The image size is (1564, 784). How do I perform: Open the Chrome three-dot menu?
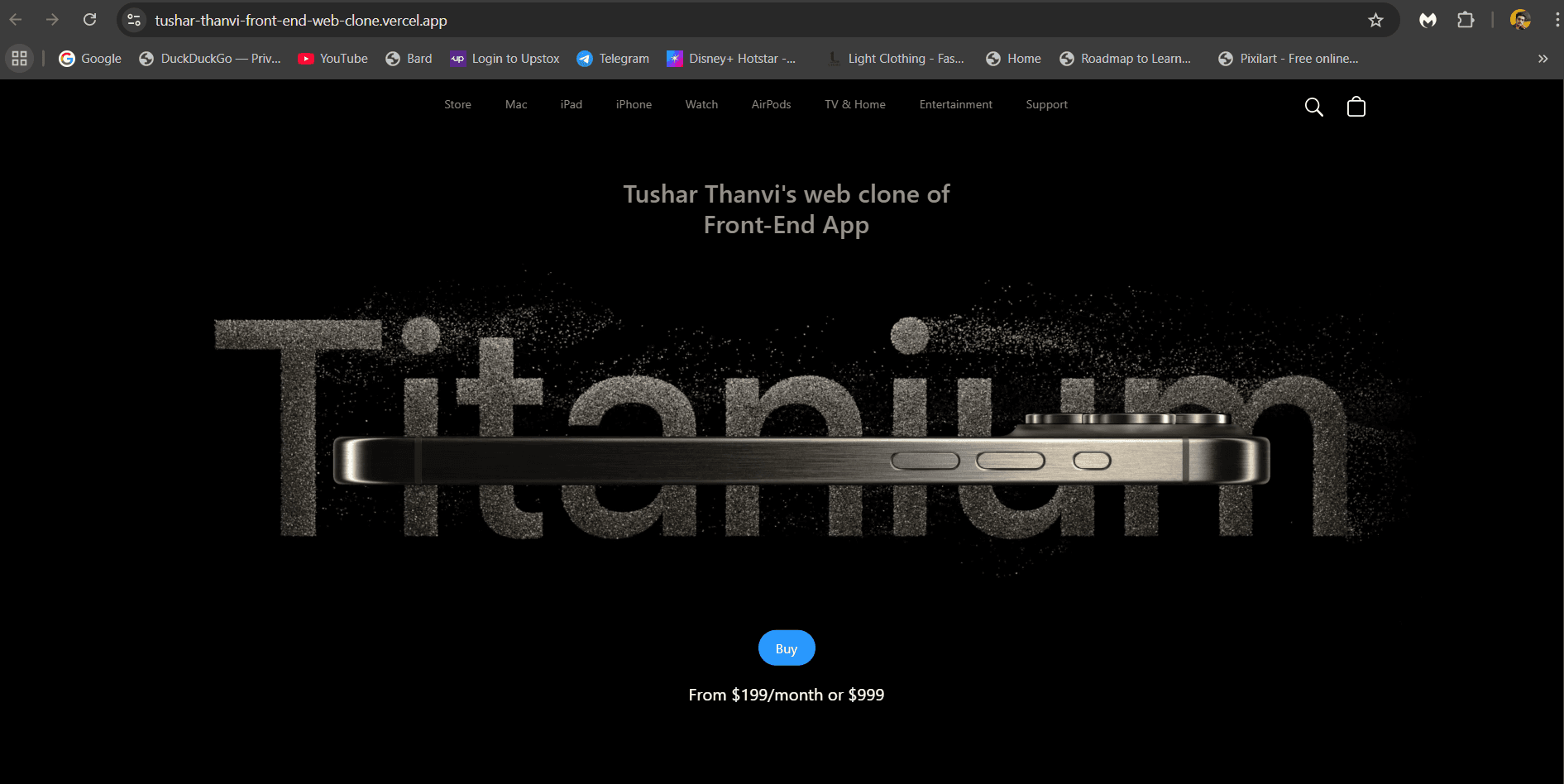(1557, 20)
